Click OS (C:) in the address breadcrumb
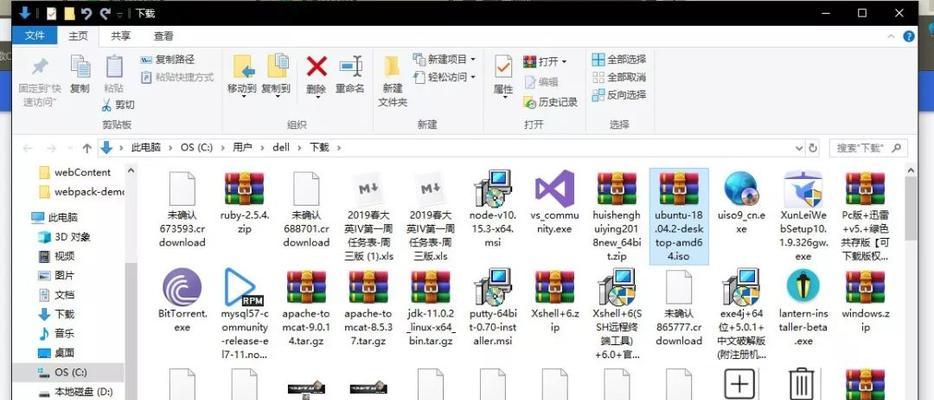This screenshot has width=934, height=400. point(197,147)
